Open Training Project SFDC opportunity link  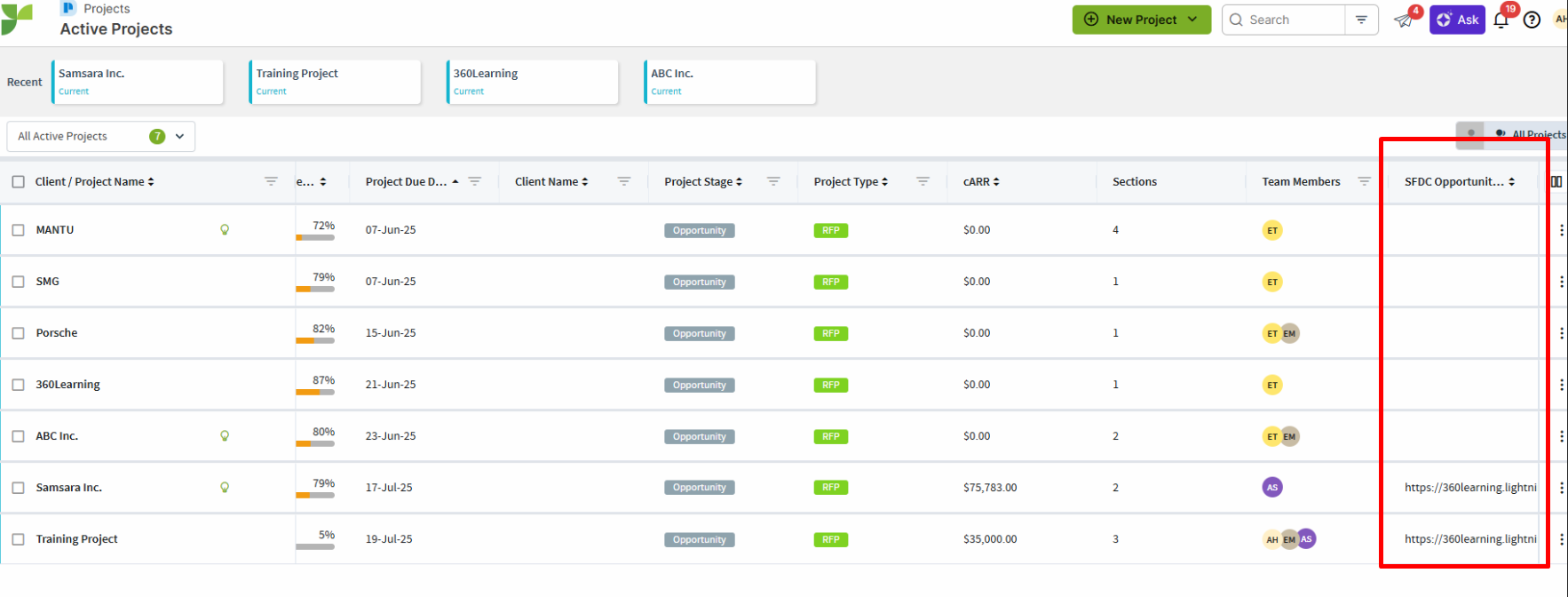[x=1470, y=539]
